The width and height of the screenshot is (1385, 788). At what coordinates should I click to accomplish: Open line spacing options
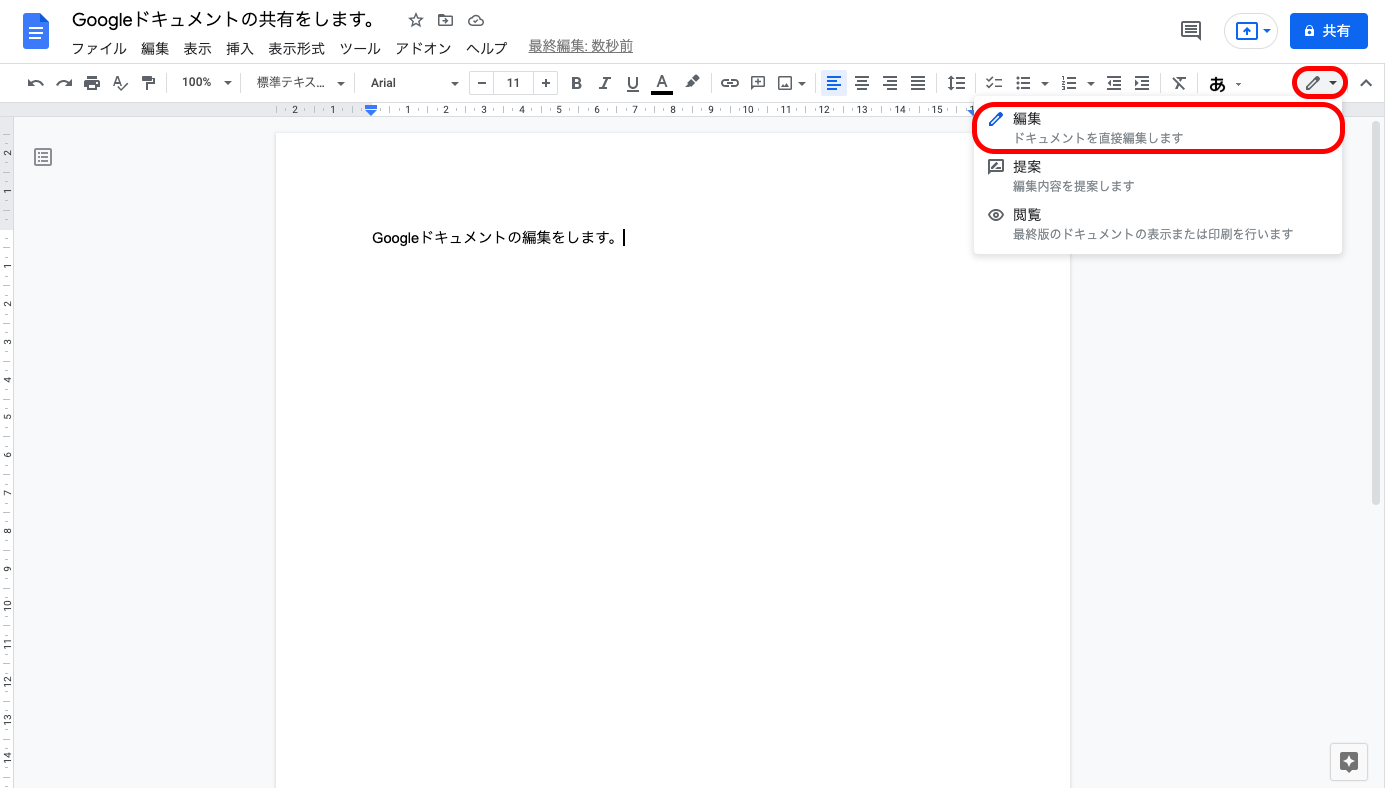957,83
